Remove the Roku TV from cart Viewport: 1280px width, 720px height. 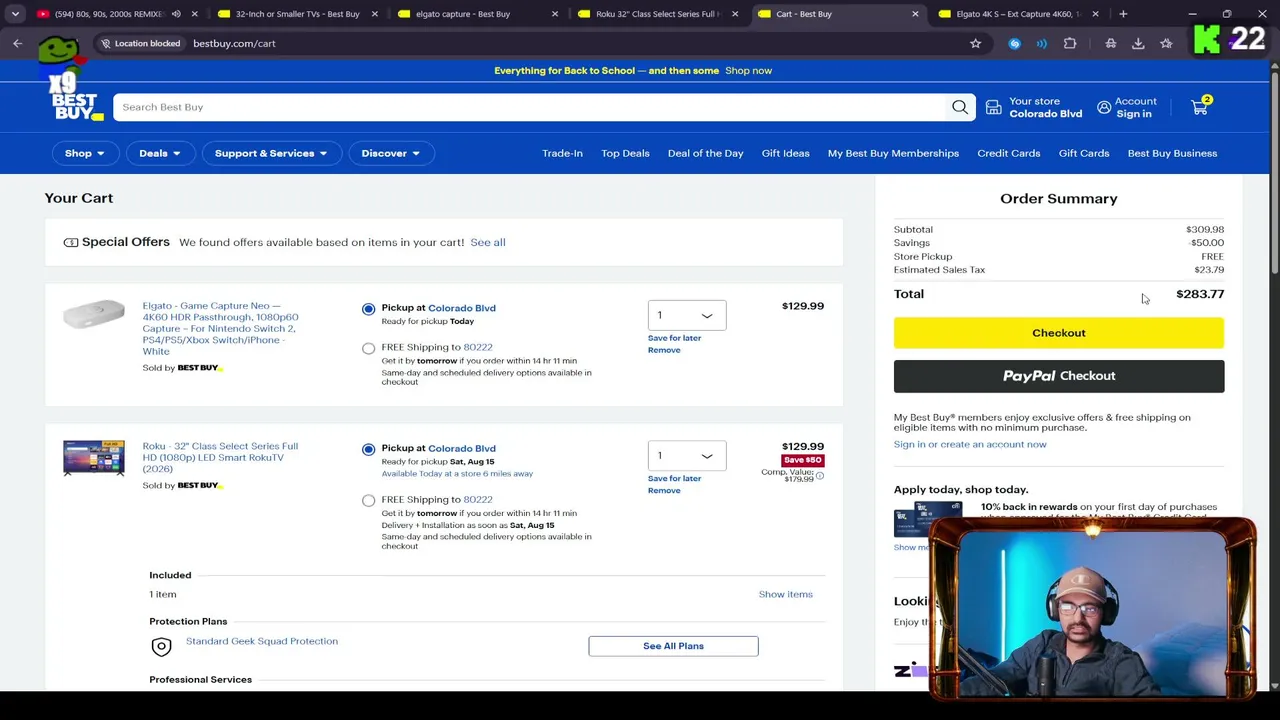coord(664,490)
